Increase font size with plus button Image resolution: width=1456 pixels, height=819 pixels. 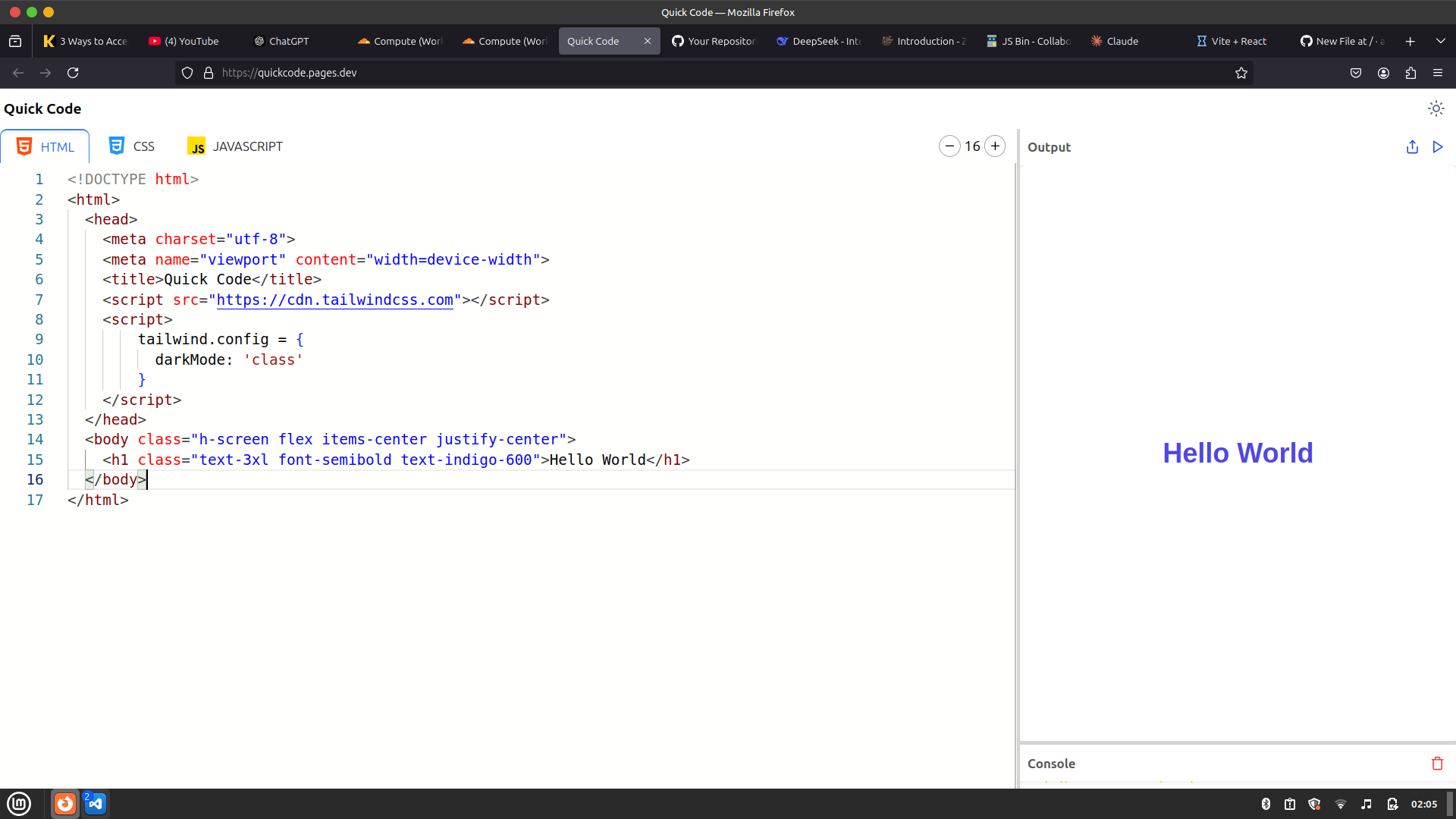coord(995,146)
